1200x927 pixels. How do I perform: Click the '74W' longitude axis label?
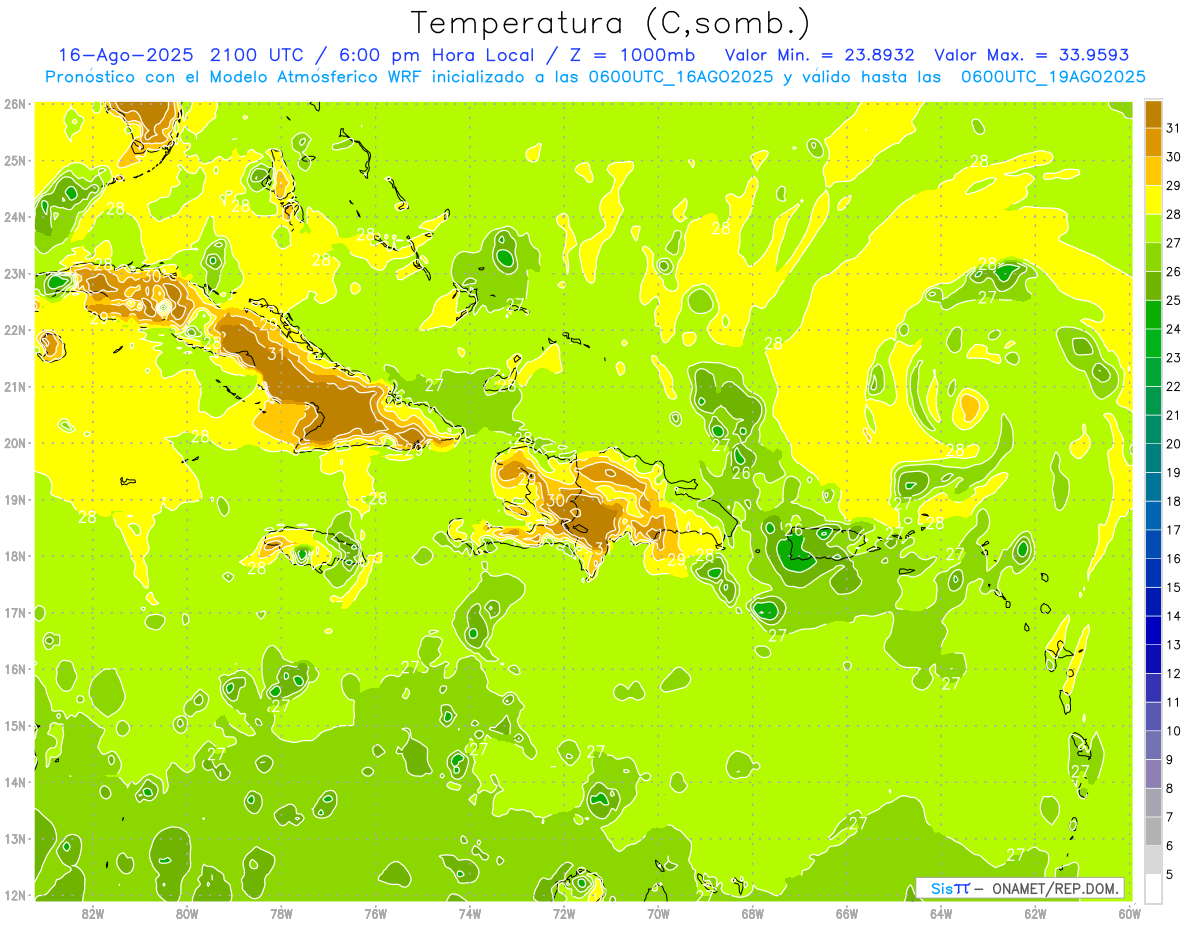470,913
